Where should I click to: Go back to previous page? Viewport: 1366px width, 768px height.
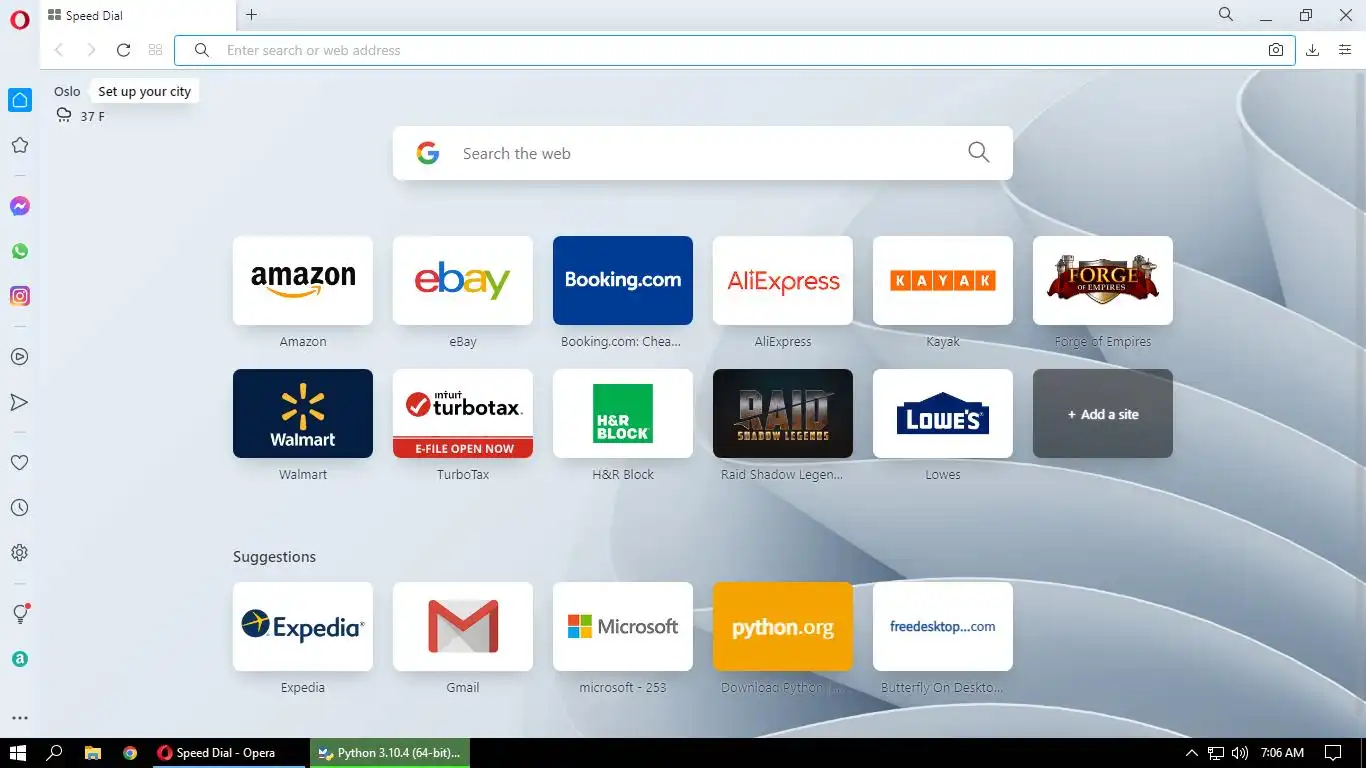click(59, 50)
